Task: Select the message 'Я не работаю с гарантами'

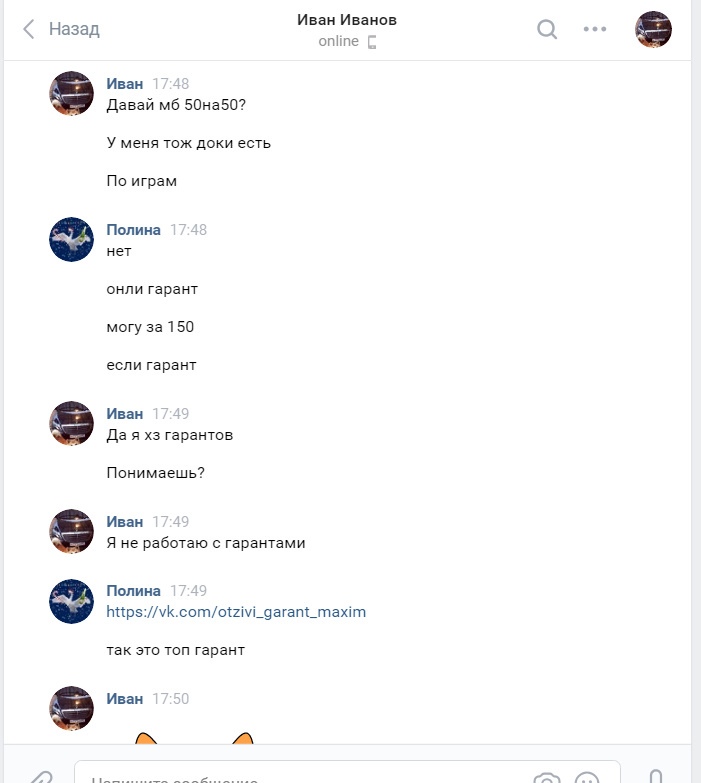Action: click(x=206, y=543)
